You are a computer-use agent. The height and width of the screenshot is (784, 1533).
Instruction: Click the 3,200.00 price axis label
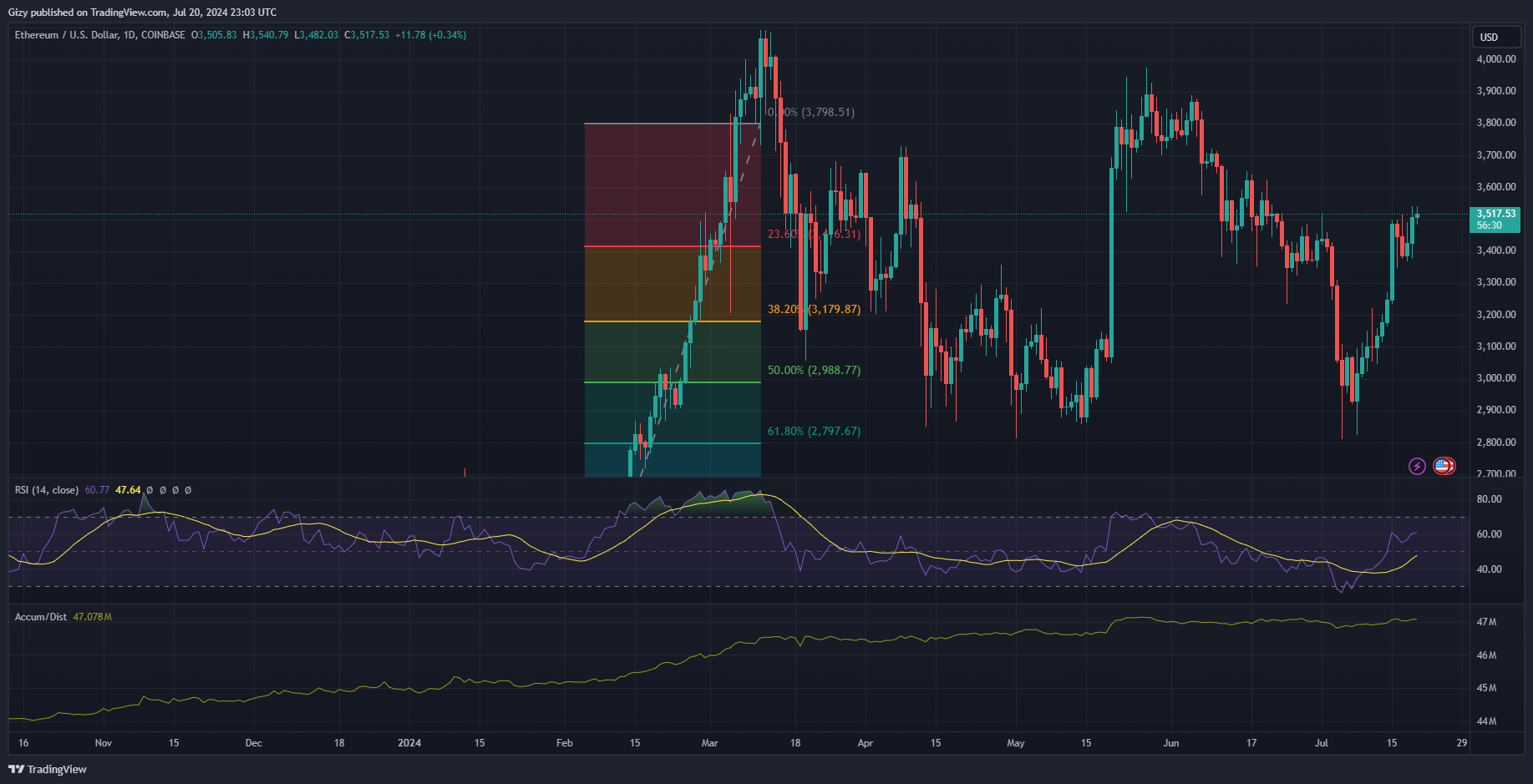pos(1496,315)
